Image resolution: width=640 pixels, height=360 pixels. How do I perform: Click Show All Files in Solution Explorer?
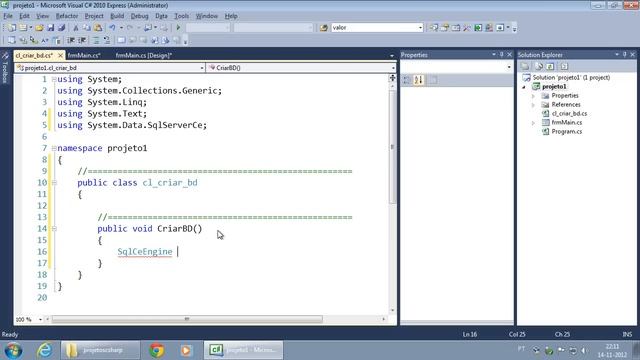[539, 66]
